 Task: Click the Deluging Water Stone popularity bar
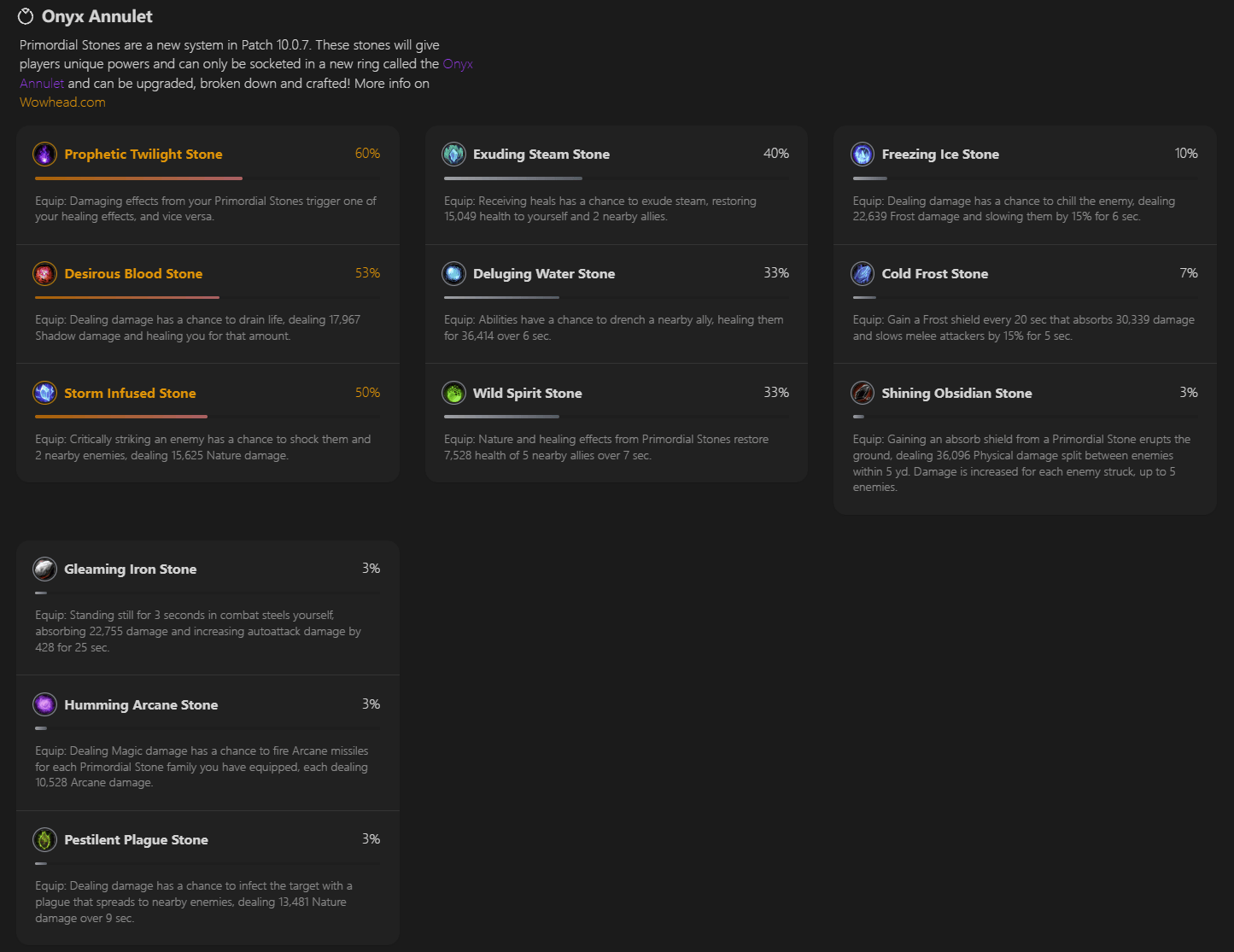click(x=617, y=297)
